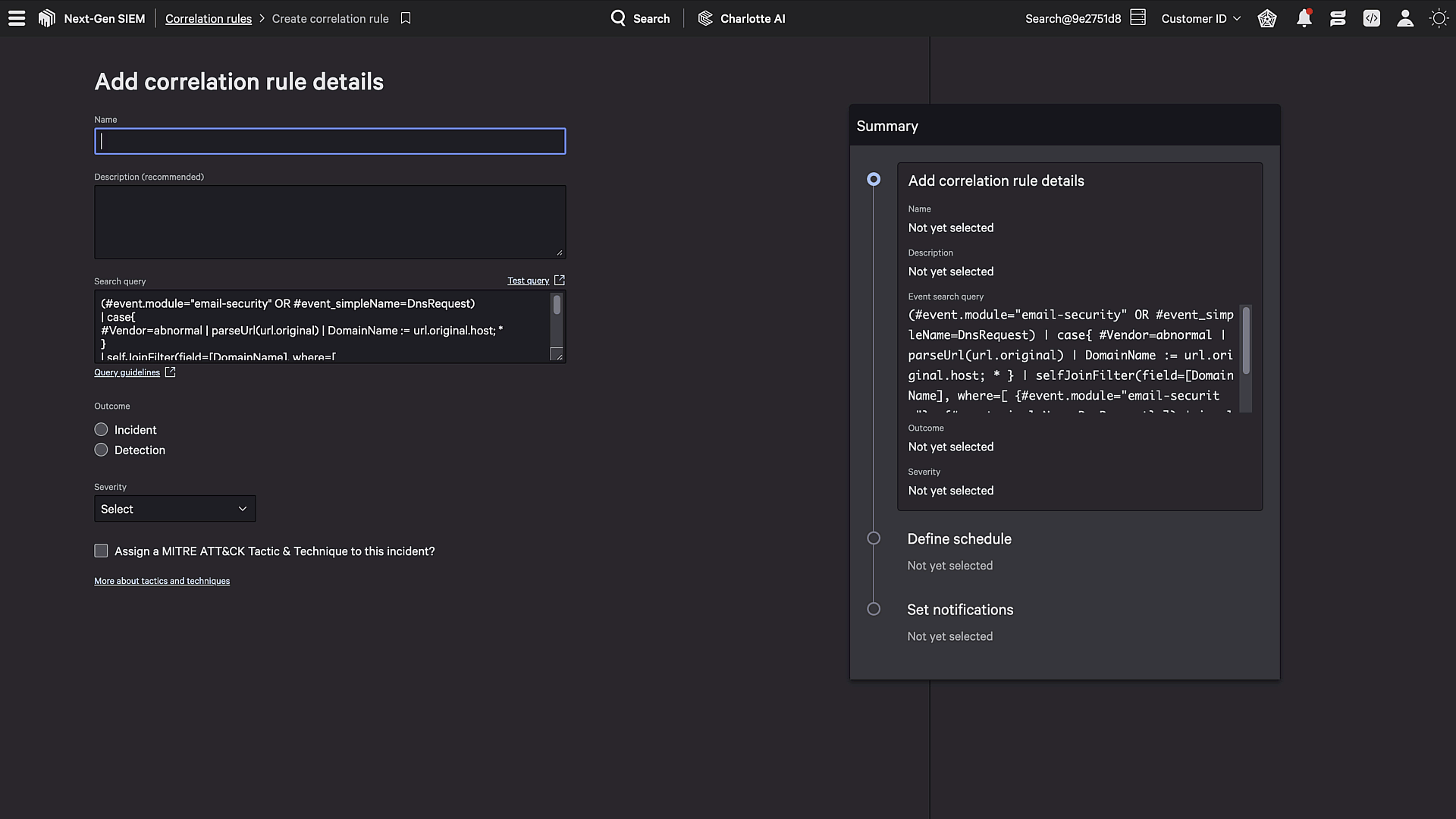Open the notifications bell
The image size is (1456, 819).
point(1304,18)
